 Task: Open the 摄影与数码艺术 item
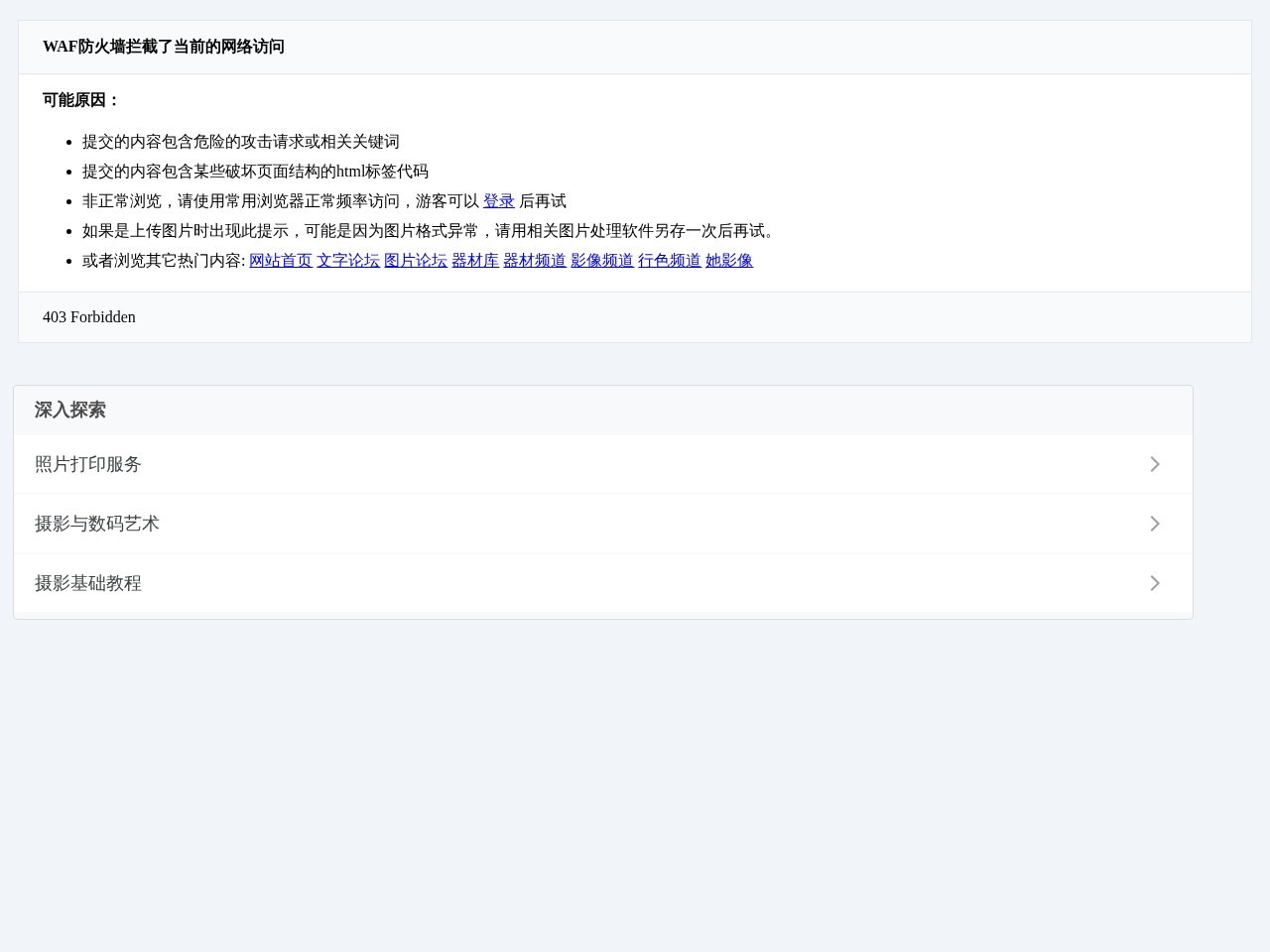click(603, 524)
